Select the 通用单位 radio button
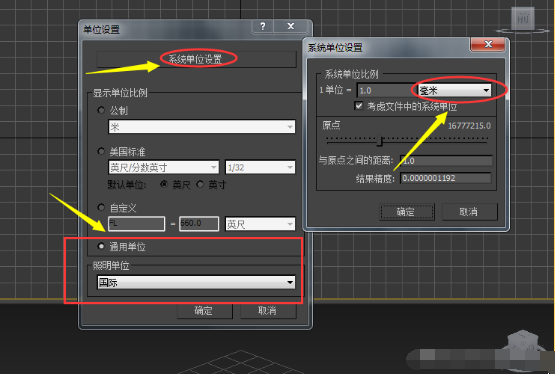 (x=101, y=246)
